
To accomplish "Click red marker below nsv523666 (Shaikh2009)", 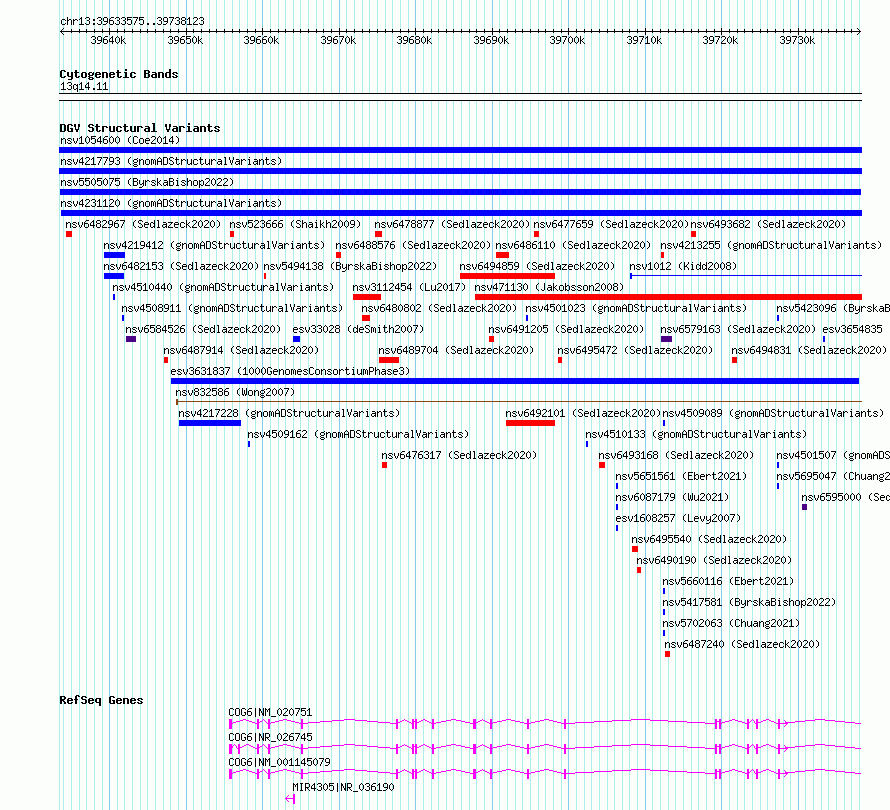I will pos(232,234).
